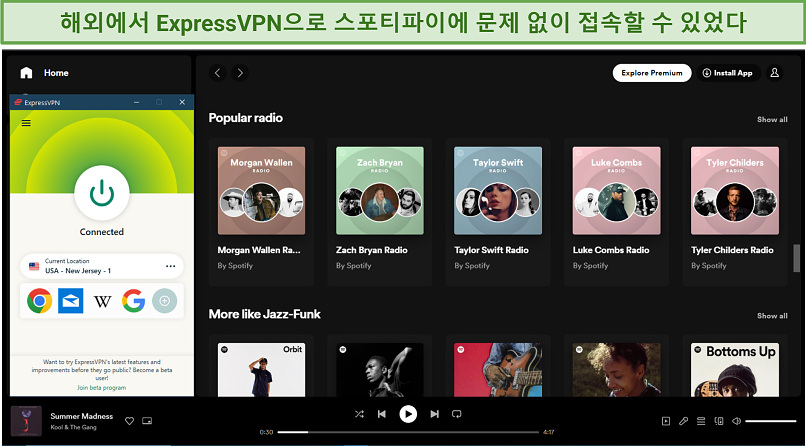Play the current track
Screen dimensions: 806x447
click(408, 414)
